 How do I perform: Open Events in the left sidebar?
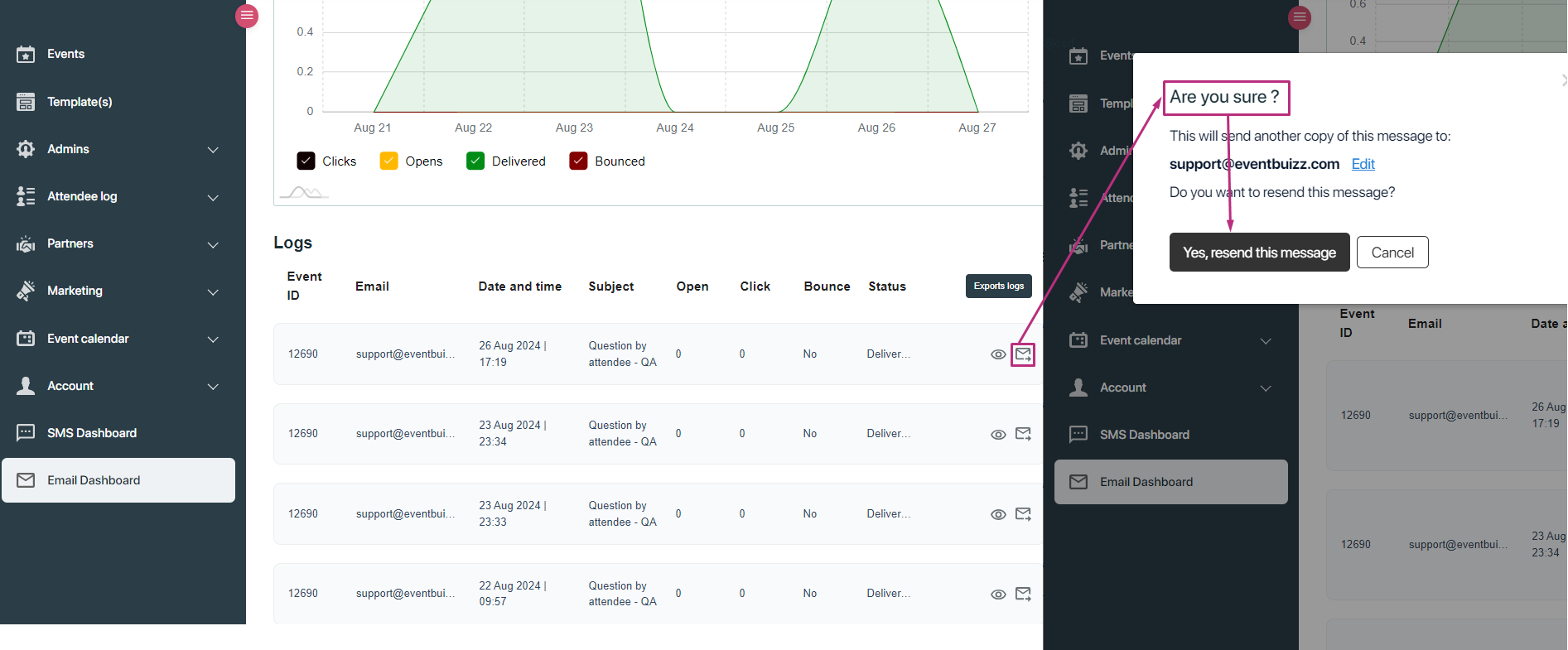[65, 54]
